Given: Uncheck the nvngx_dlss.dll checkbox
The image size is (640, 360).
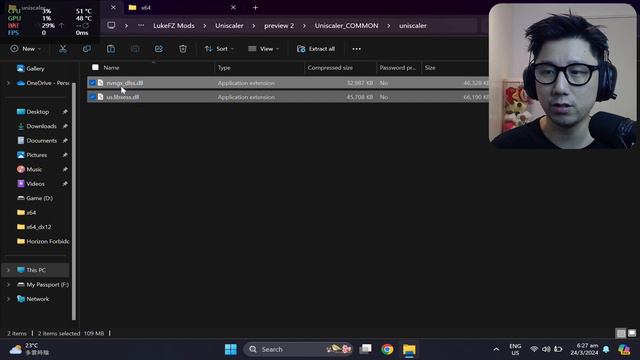Looking at the screenshot, I should tap(92, 83).
